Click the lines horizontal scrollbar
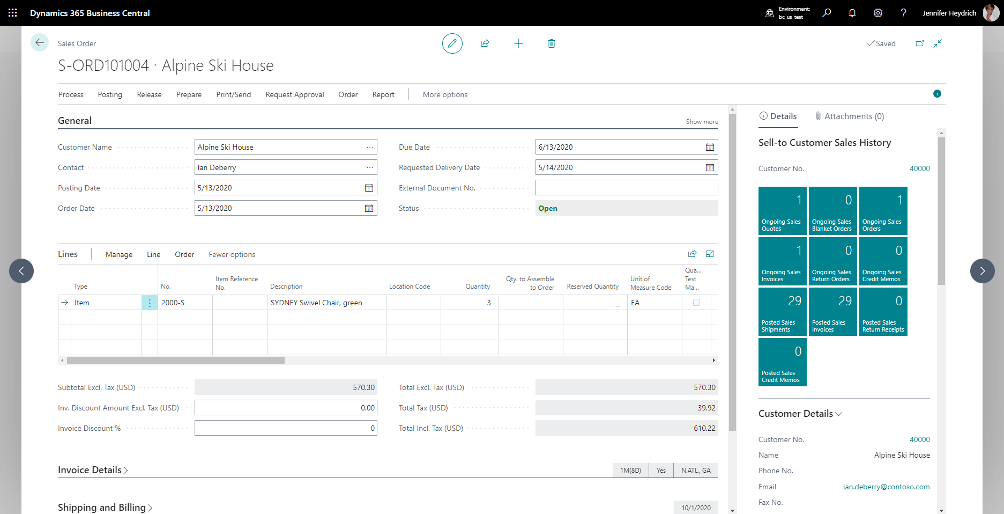The height and width of the screenshot is (514, 1004). pos(175,360)
